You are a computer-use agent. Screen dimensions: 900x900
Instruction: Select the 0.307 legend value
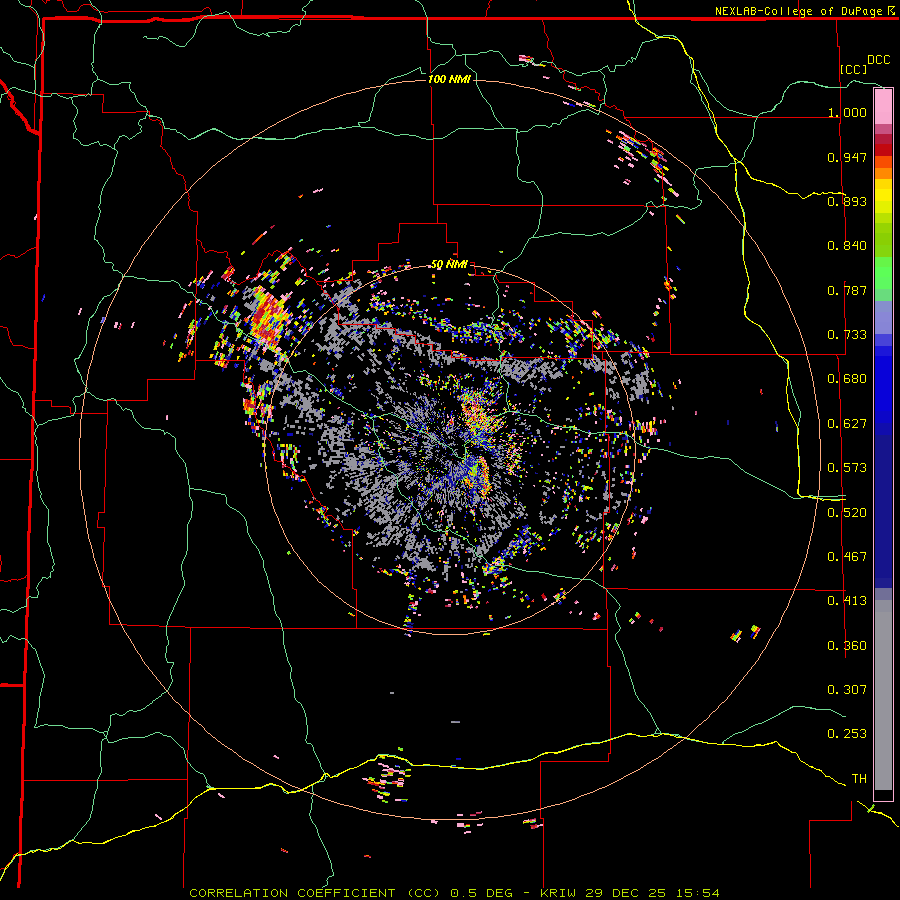tap(847, 689)
